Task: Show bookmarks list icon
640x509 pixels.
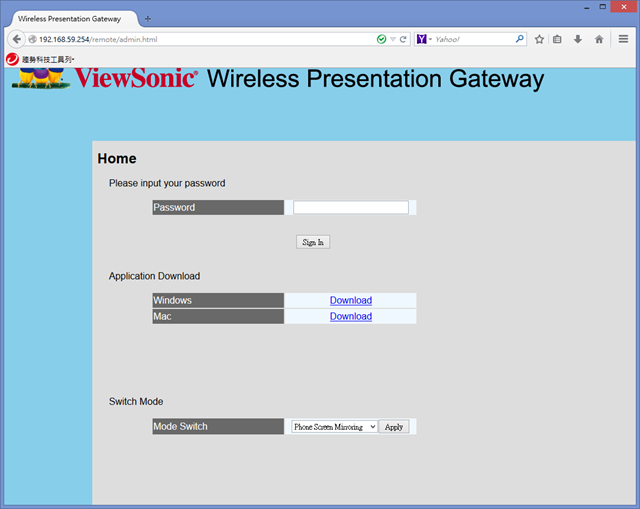Action: (x=557, y=39)
